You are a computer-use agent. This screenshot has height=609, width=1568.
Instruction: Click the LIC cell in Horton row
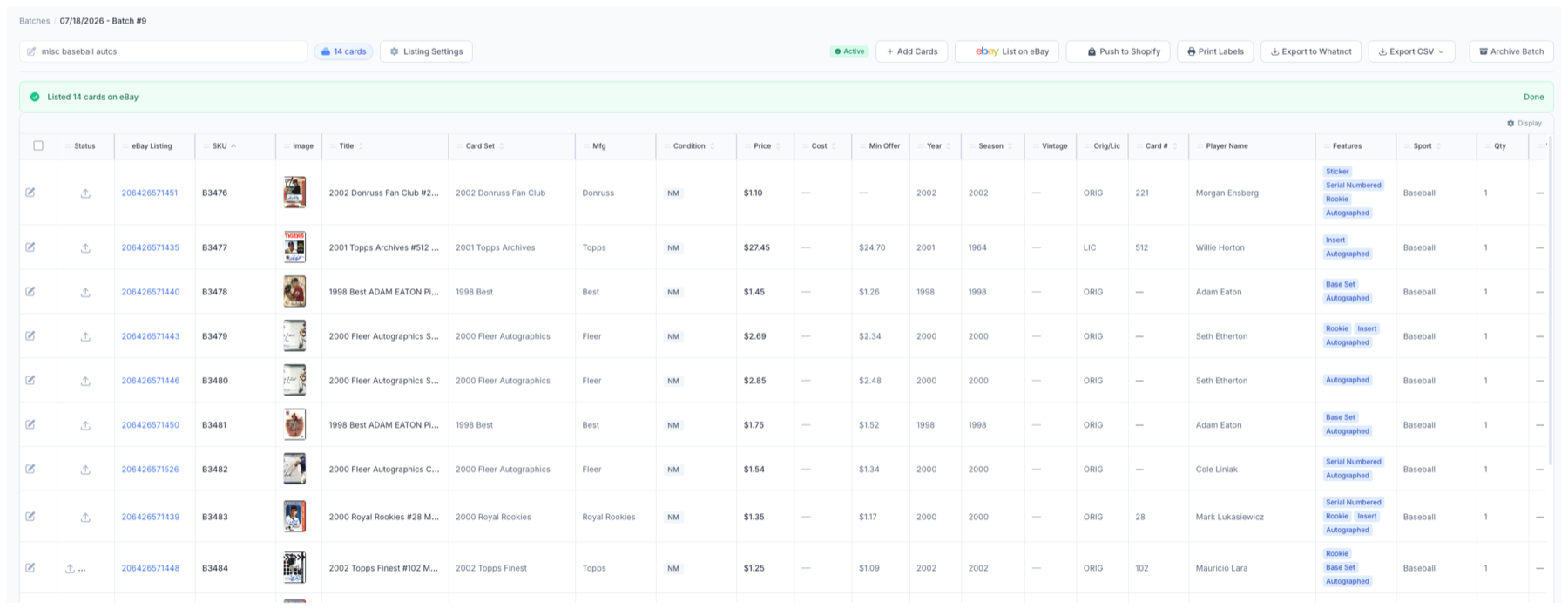(x=1090, y=248)
